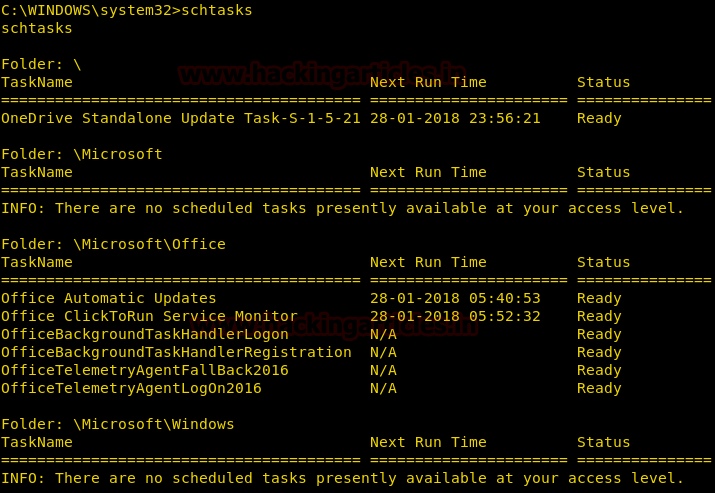Select 'Office ClickToRun Service Monitor' task name

[x=149, y=316]
